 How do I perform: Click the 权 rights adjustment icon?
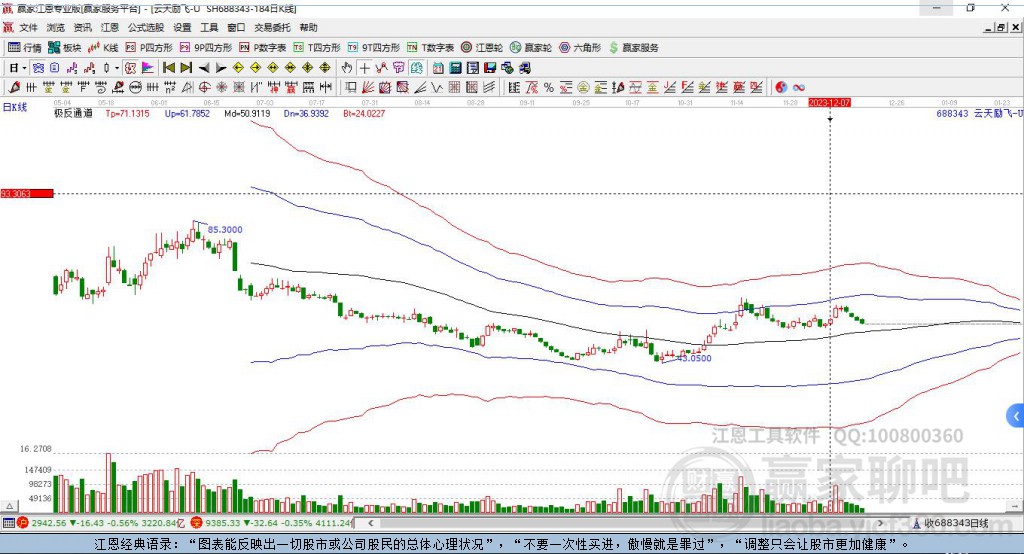(x=130, y=68)
